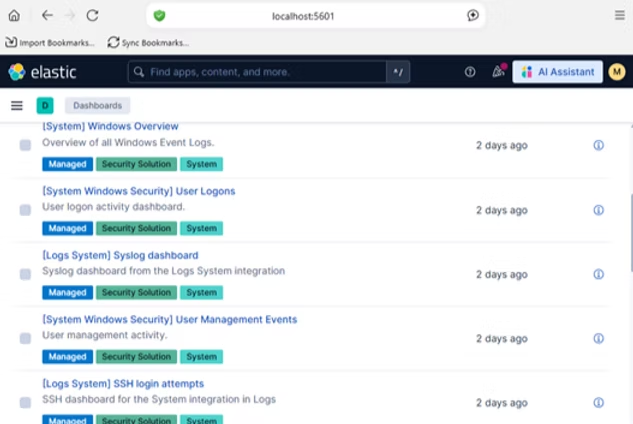
Task: Open the AI Assistant
Action: click(558, 72)
